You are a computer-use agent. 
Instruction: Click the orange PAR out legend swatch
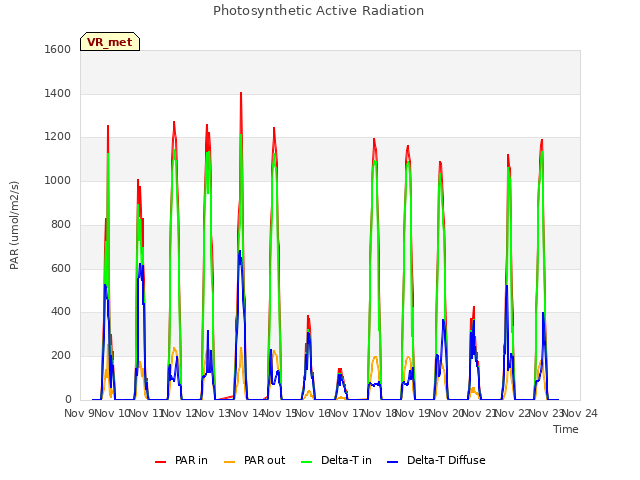pos(230,462)
